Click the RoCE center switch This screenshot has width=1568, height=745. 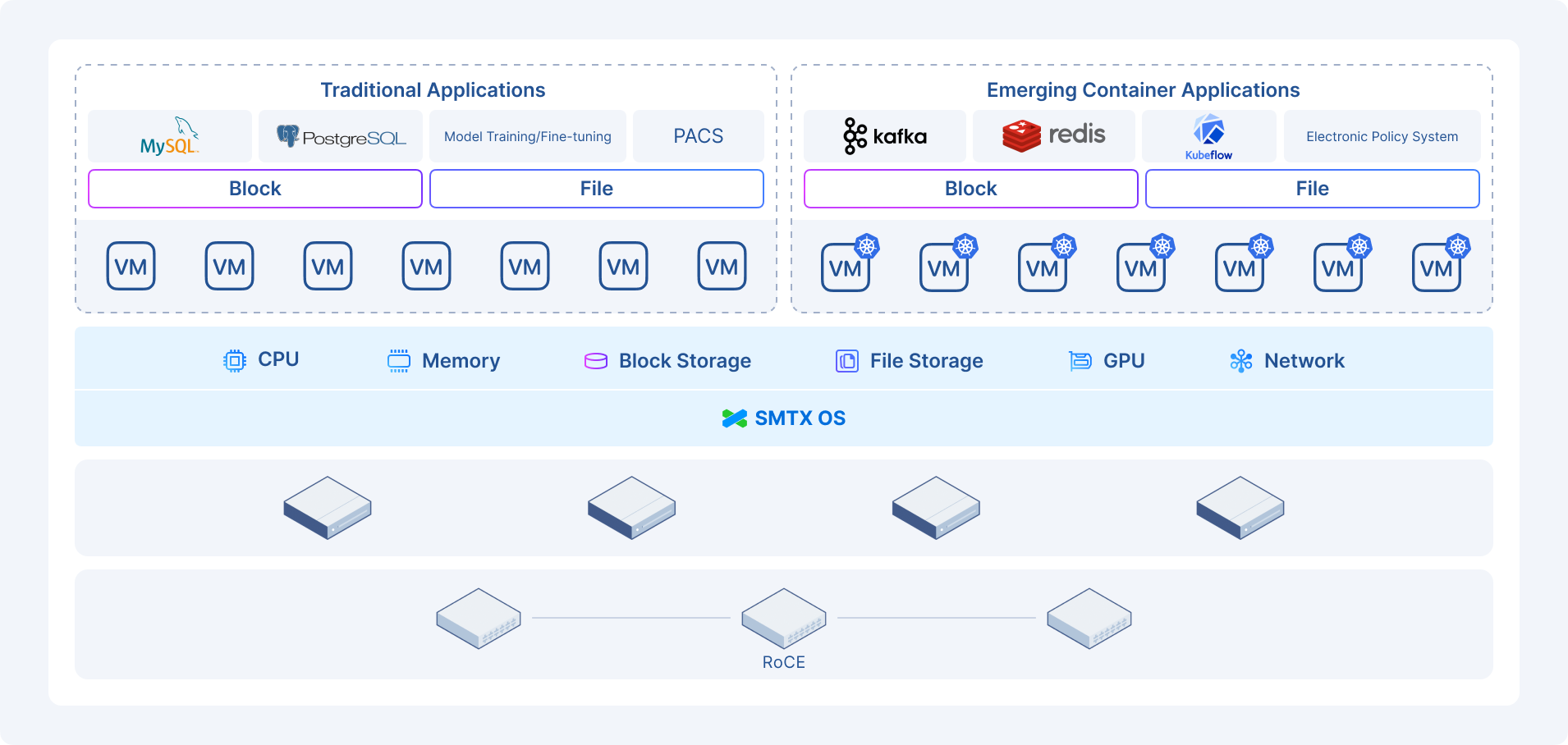pos(784,619)
